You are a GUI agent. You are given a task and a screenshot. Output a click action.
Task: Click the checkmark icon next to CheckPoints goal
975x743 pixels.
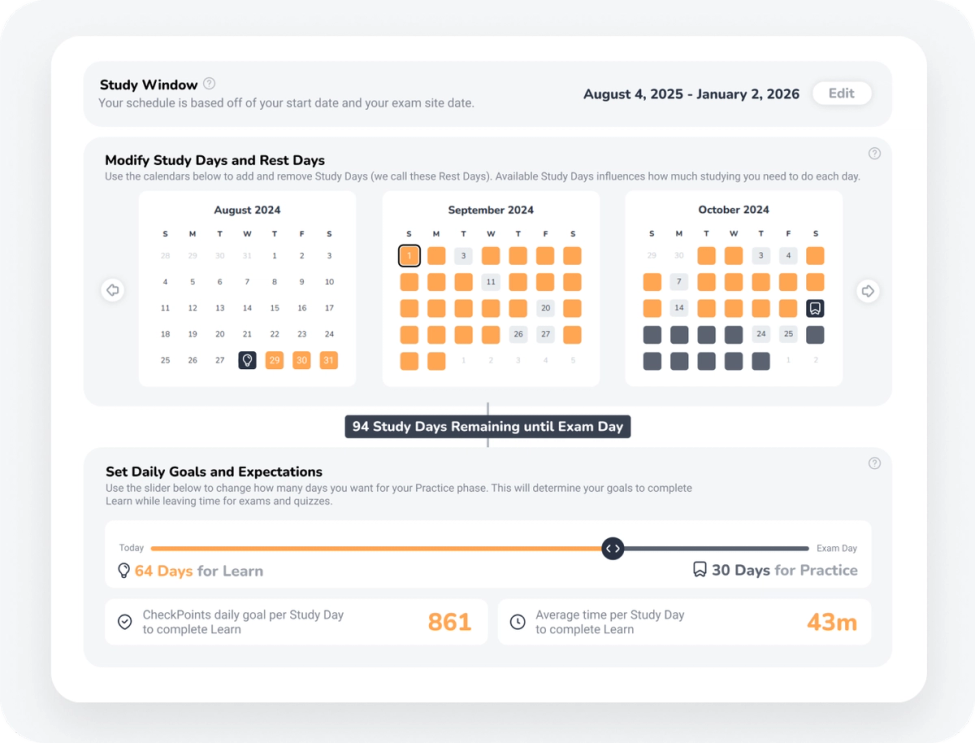[124, 621]
